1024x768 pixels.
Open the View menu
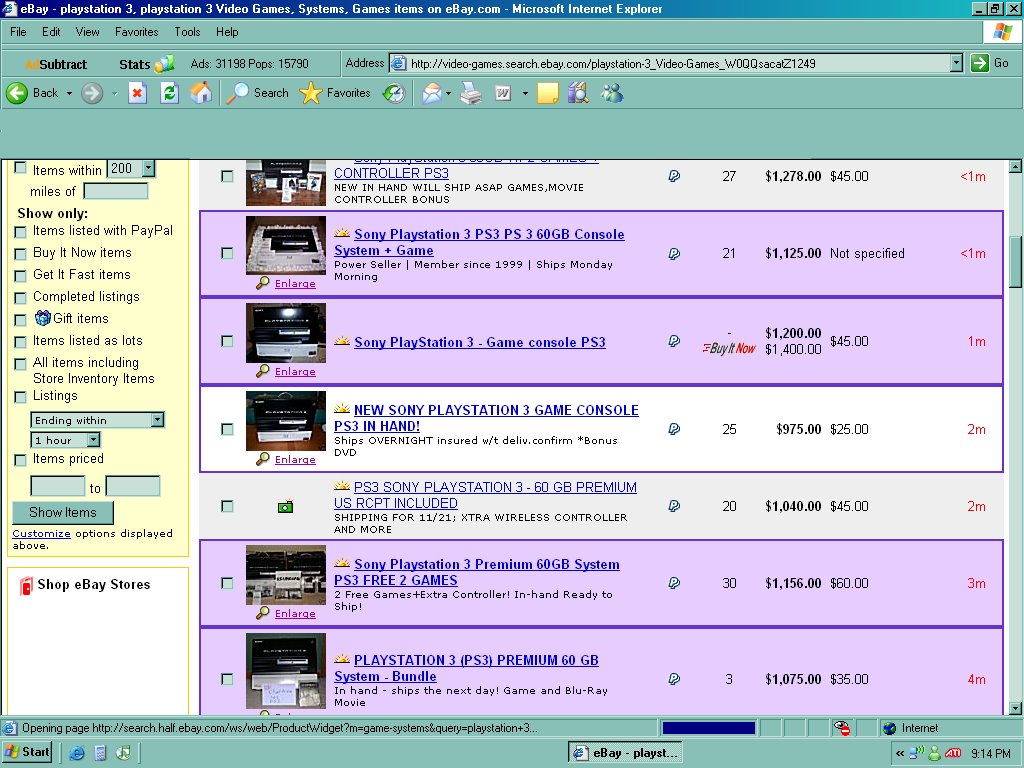(x=88, y=31)
